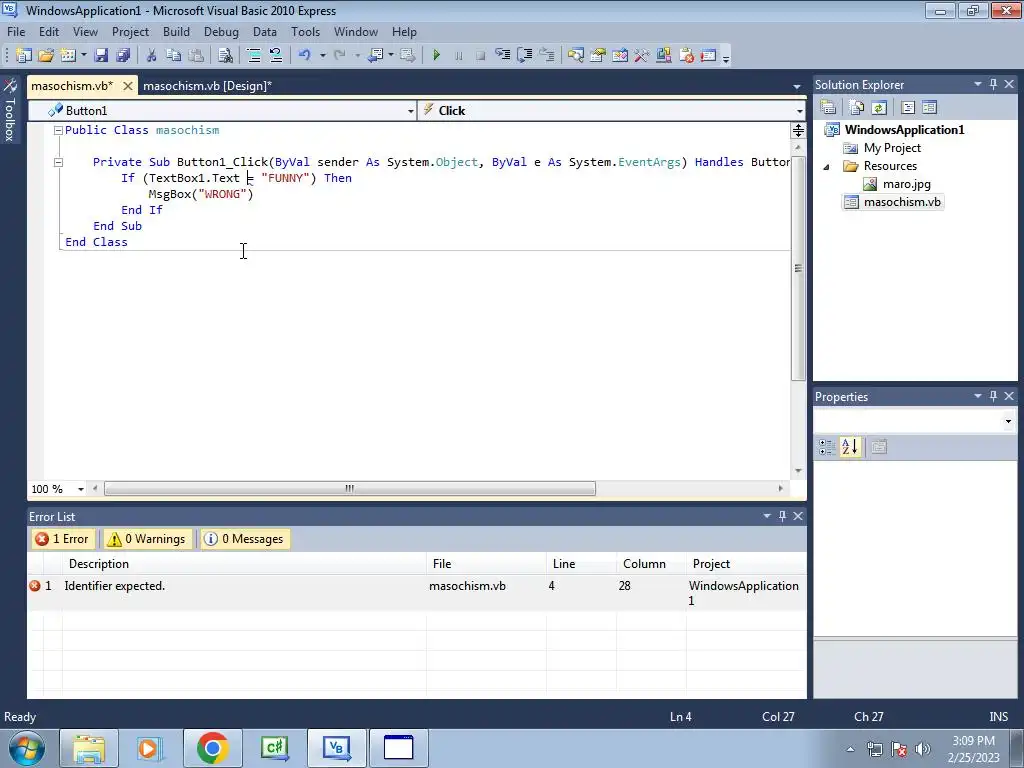Screen dimensions: 1024x768
Task: Click the Add New Item toolbar icon
Action: pyautogui.click(x=67, y=56)
